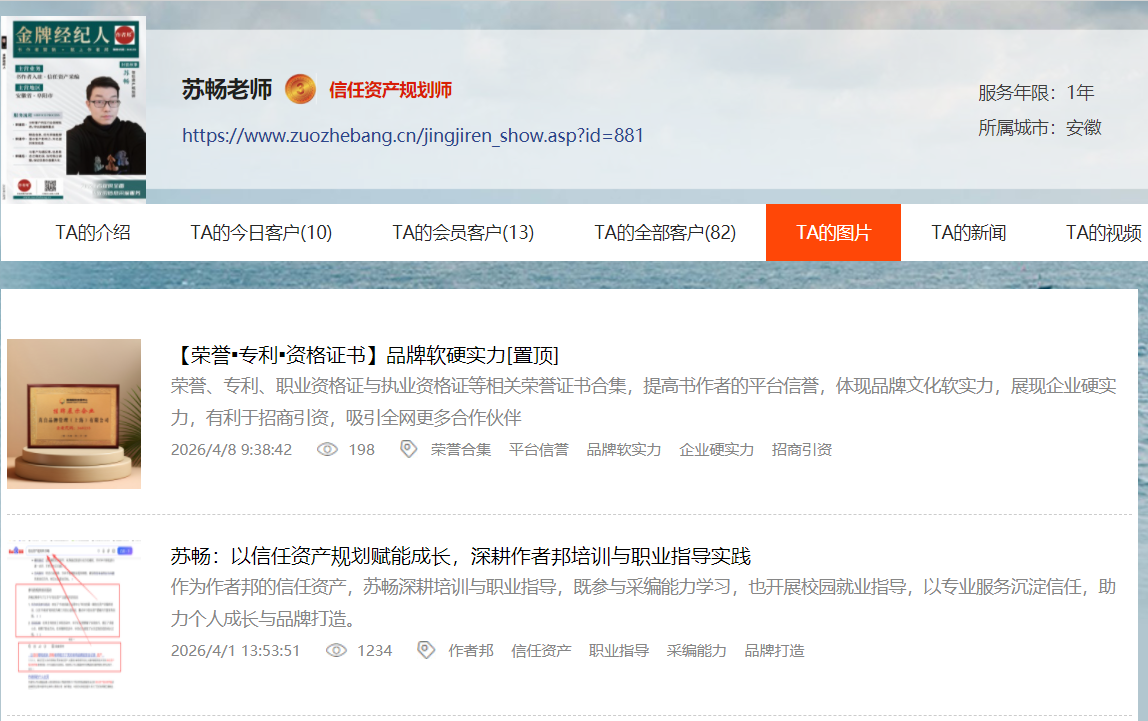Open the zuozhebang.cn profile URL link

coord(413,136)
